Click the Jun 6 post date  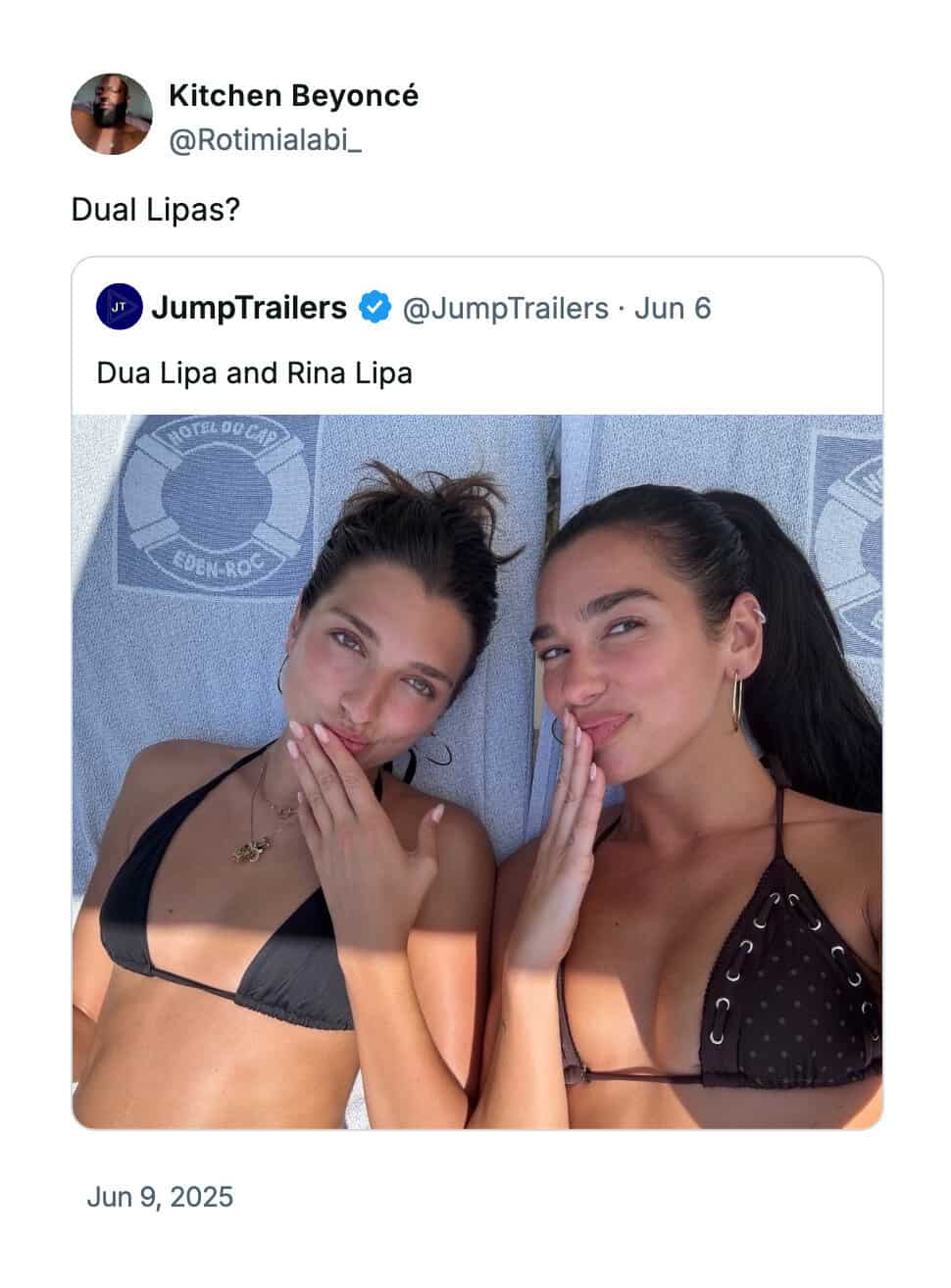pos(673,308)
